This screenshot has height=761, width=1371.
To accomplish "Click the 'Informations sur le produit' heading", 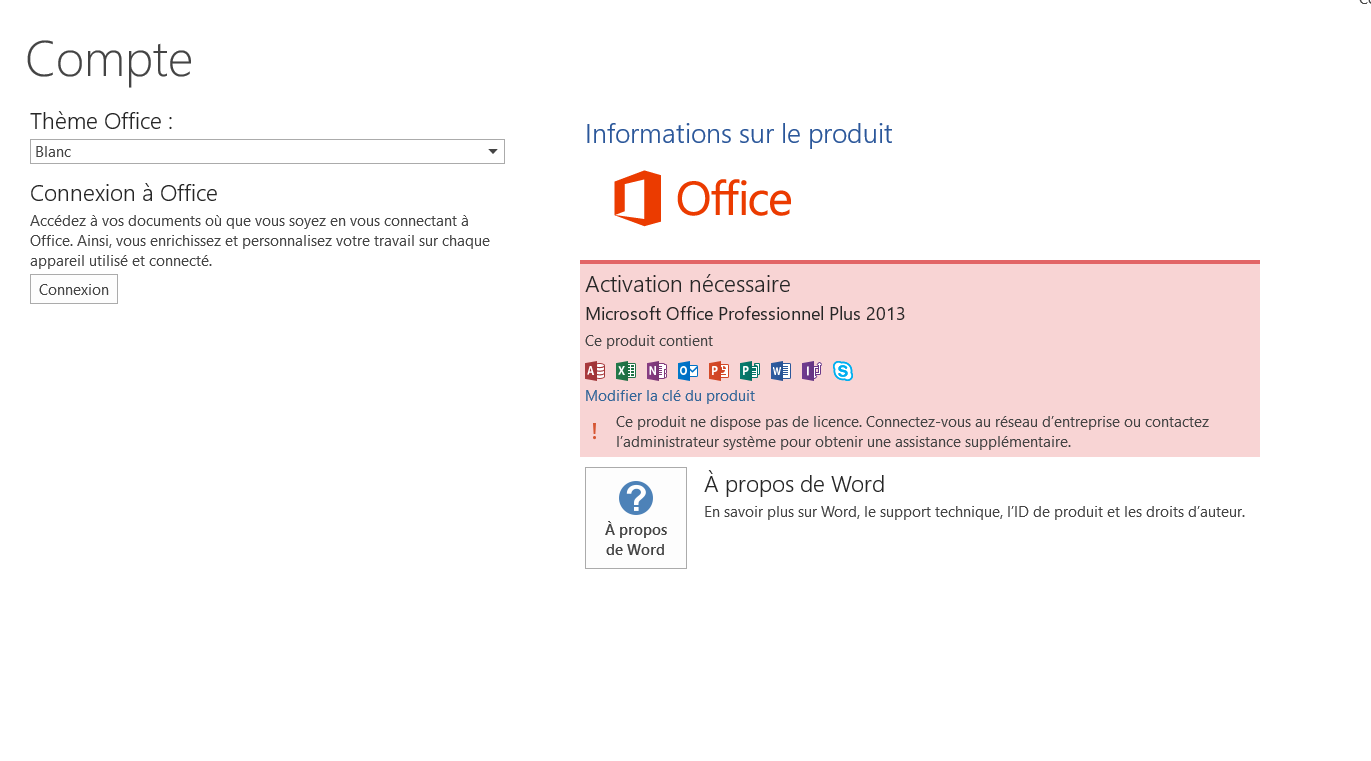I will point(739,134).
